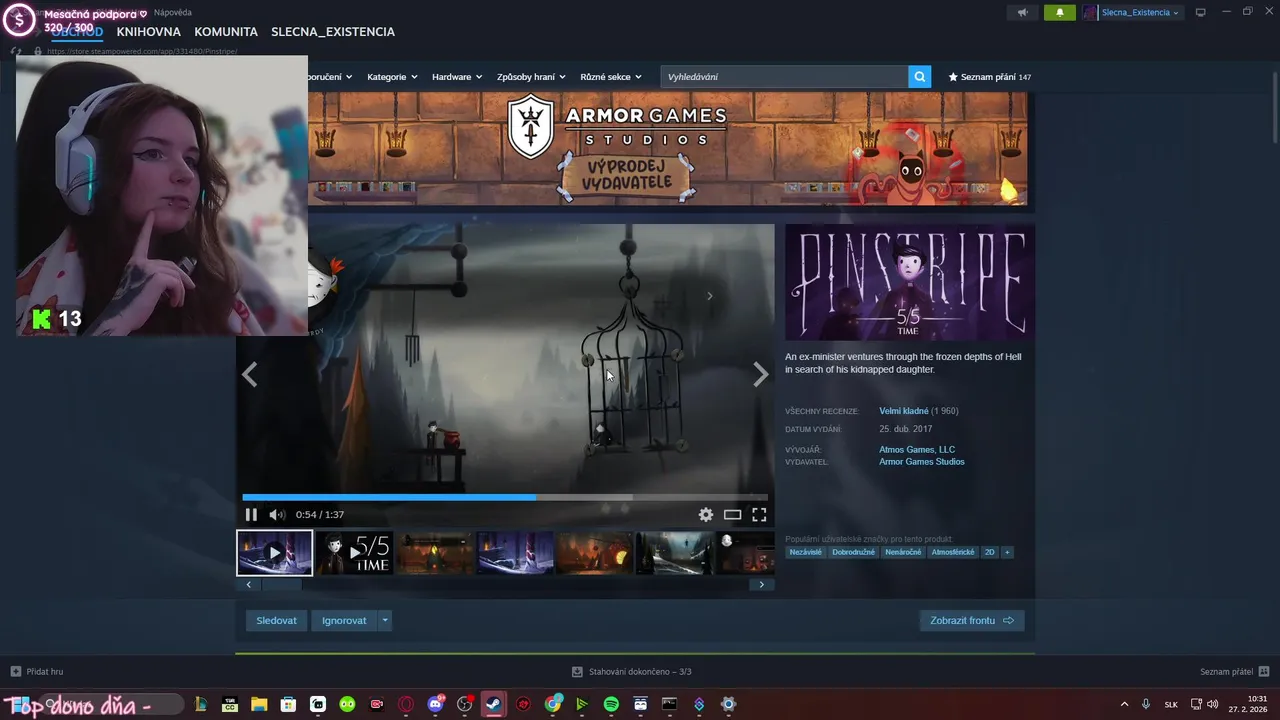Click the thumbnail strip scrollbar handle
Image resolution: width=1280 pixels, height=720 pixels.
click(x=280, y=585)
